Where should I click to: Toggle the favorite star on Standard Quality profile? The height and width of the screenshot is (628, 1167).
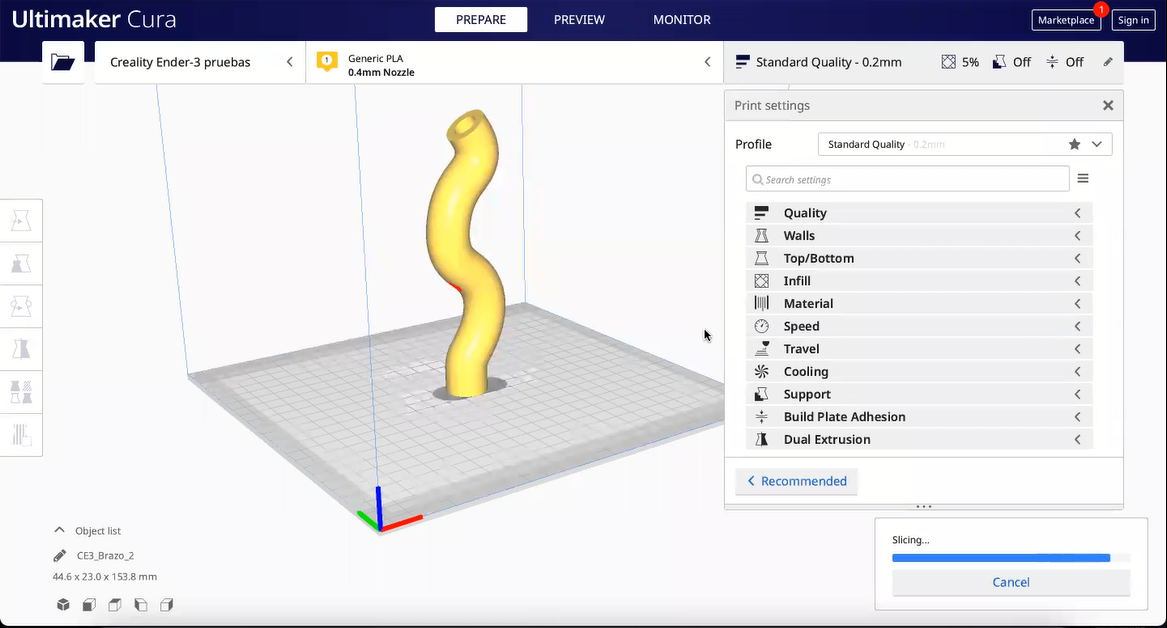(1074, 144)
